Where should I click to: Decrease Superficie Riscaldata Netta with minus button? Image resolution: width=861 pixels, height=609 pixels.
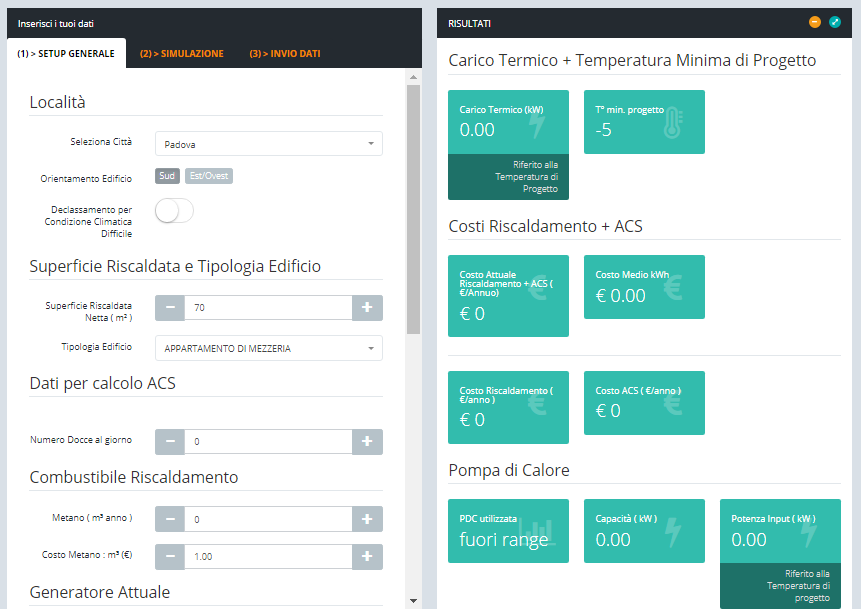pos(170,308)
